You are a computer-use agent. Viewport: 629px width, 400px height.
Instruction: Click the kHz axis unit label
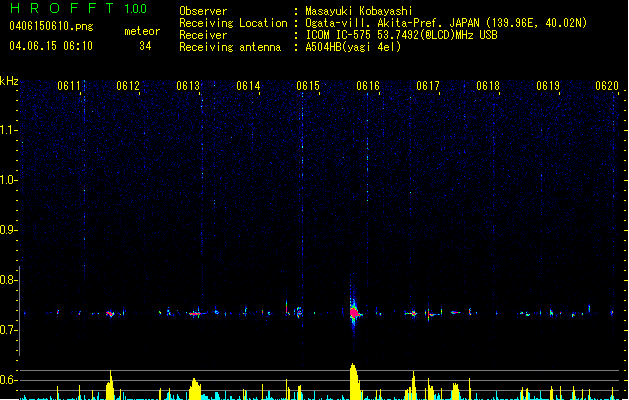9,81
